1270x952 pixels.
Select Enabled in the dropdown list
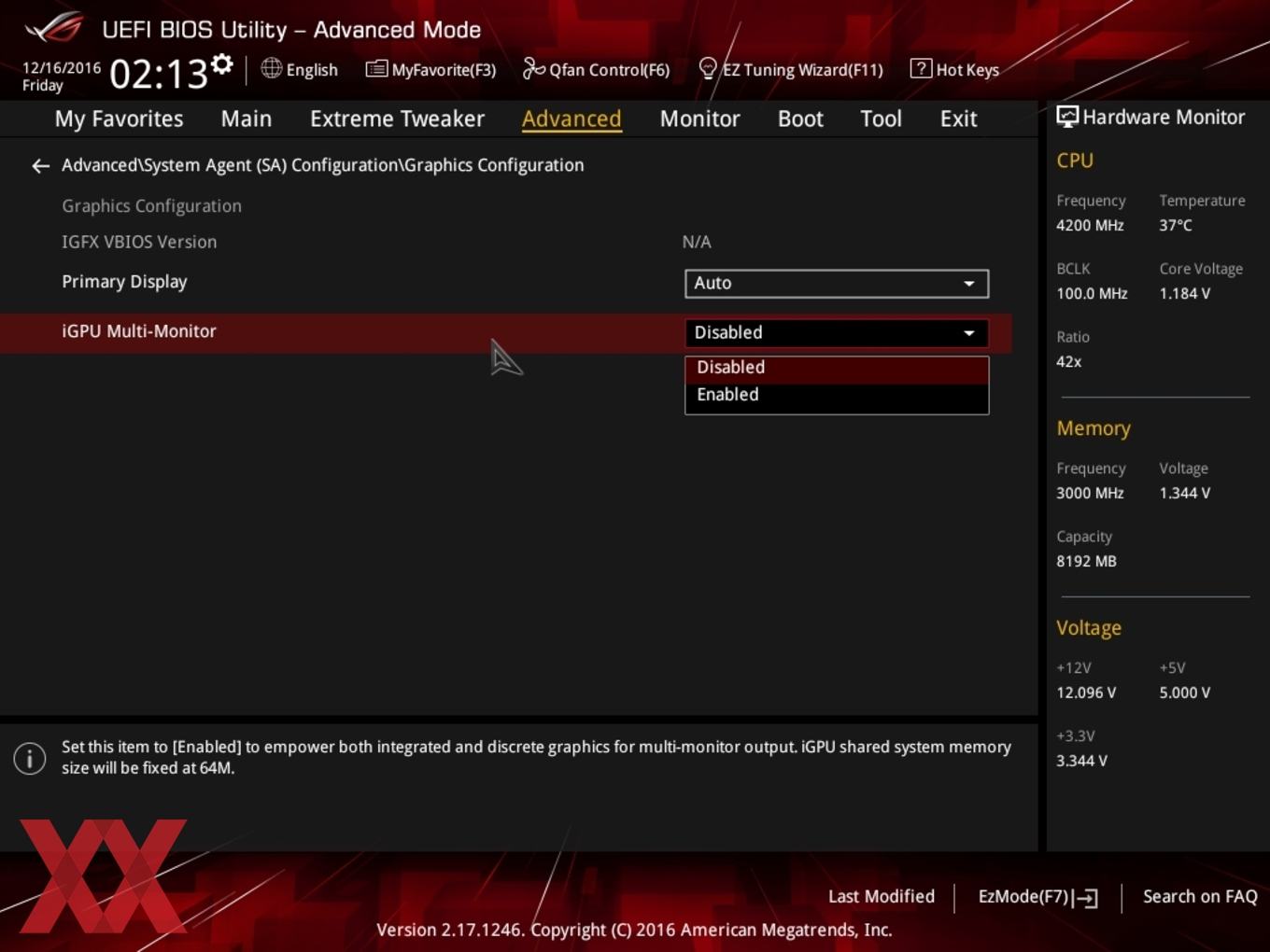[x=837, y=395]
